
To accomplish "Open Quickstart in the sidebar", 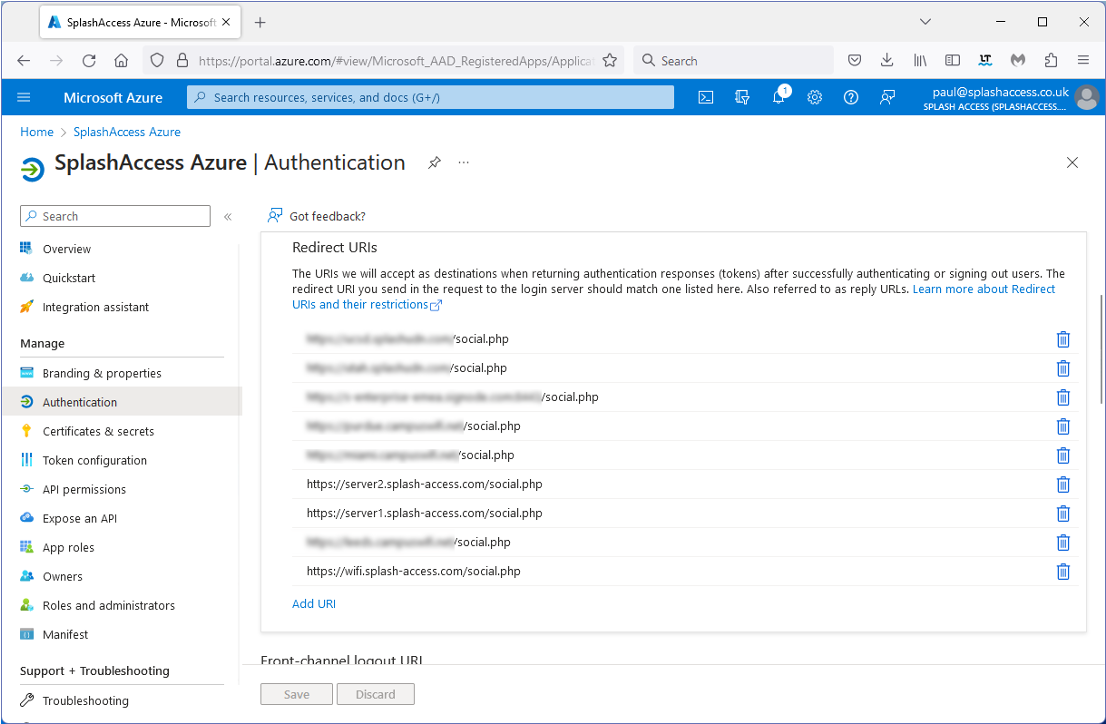I will (x=68, y=278).
